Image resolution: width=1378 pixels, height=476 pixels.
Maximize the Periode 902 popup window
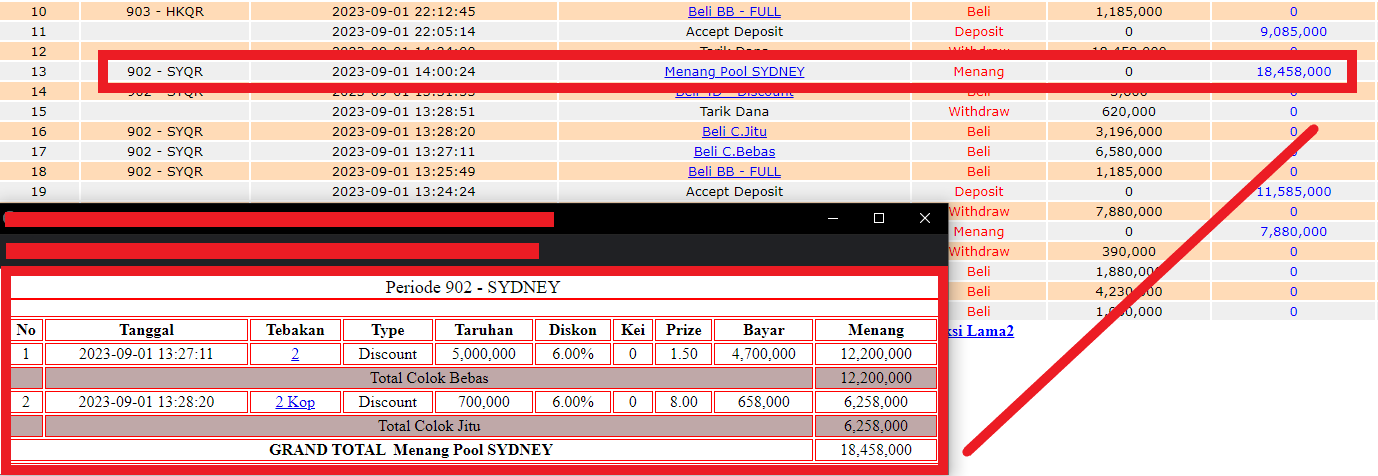tap(879, 218)
